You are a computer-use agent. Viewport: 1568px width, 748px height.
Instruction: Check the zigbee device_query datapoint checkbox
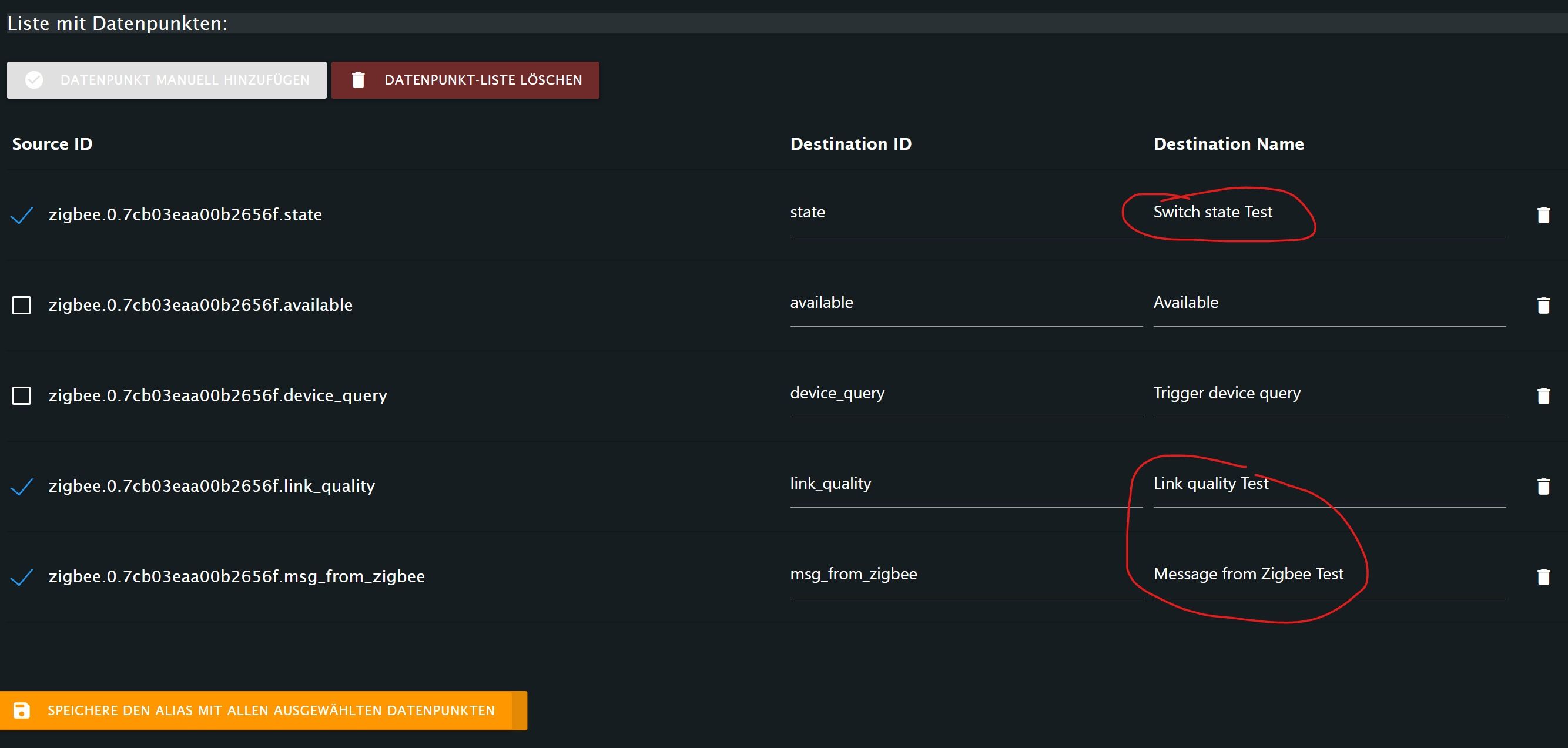(22, 395)
